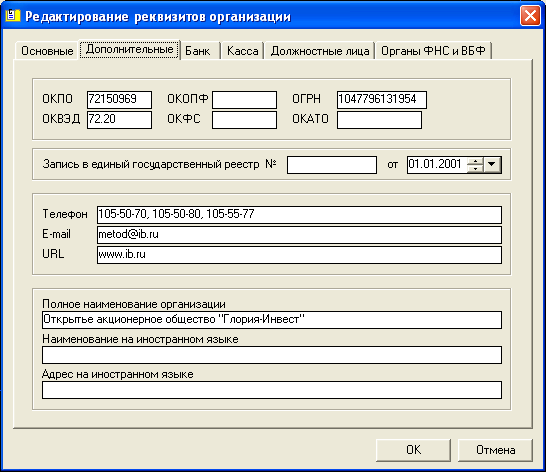The height and width of the screenshot is (472, 546).
Task: Focus Наименование на иностранном языке field
Action: [x=272, y=355]
